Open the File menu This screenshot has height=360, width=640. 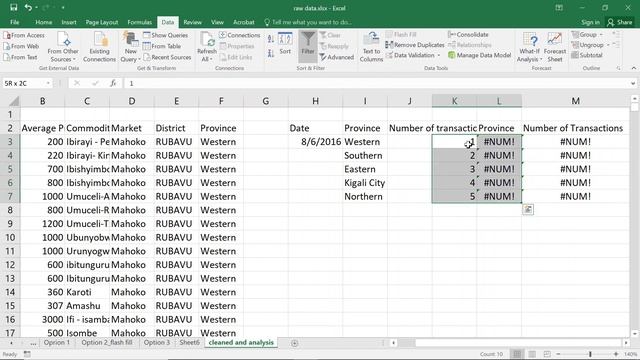[x=15, y=22]
